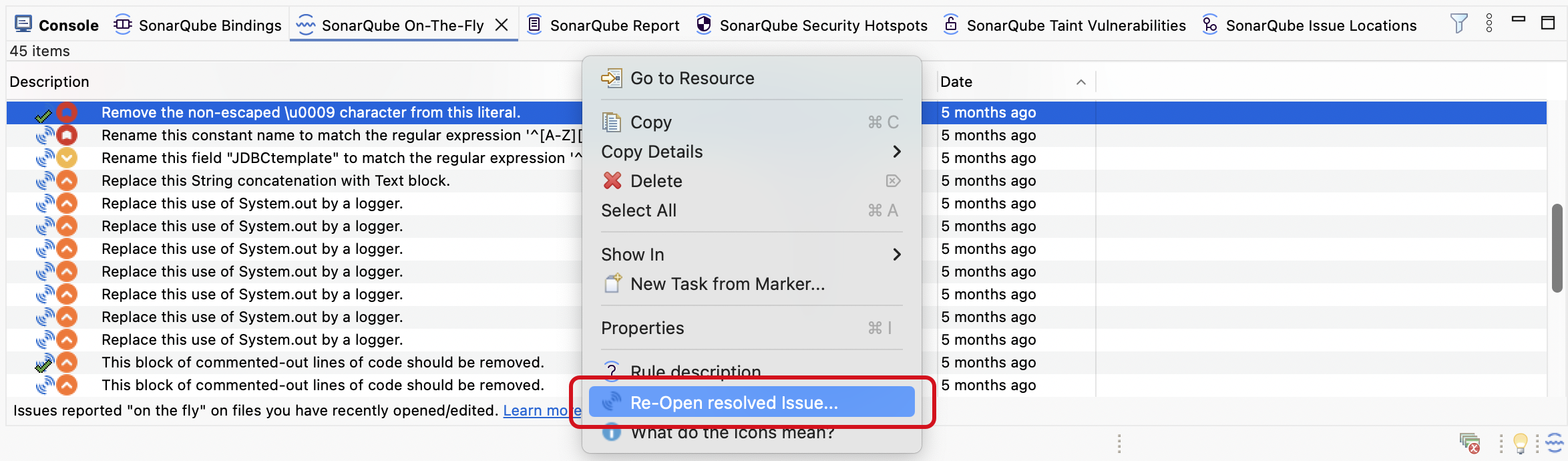Image resolution: width=1568 pixels, height=461 pixels.
Task: Click the Copy pages icon
Action: [x=611, y=122]
